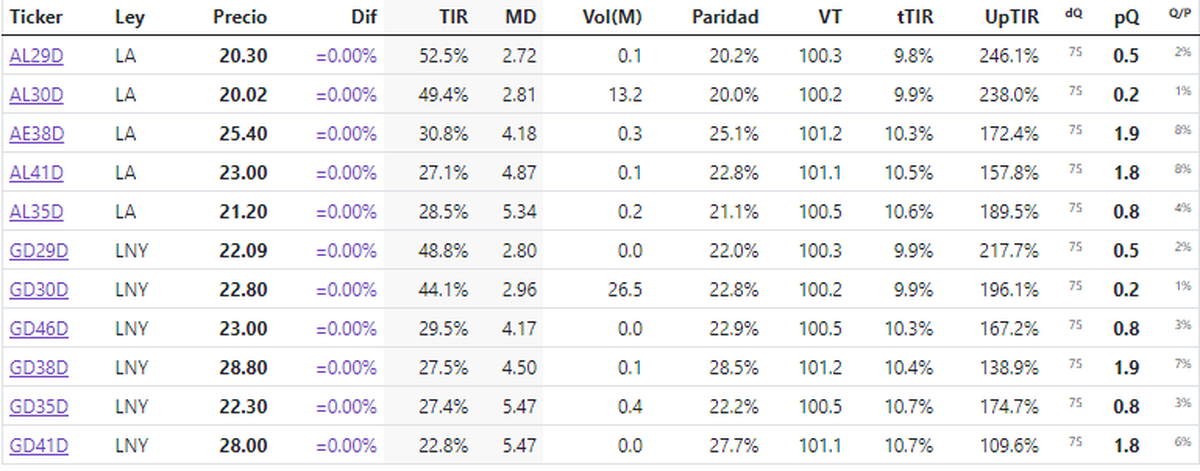Select the GD38D ticker link
The width and height of the screenshot is (1200, 471).
click(38, 368)
